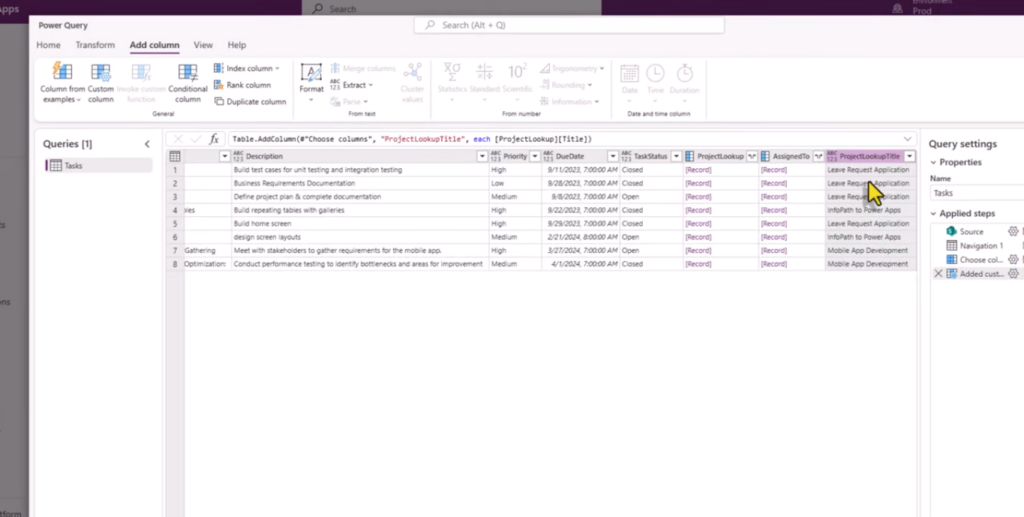Open the Format text tool

[312, 81]
